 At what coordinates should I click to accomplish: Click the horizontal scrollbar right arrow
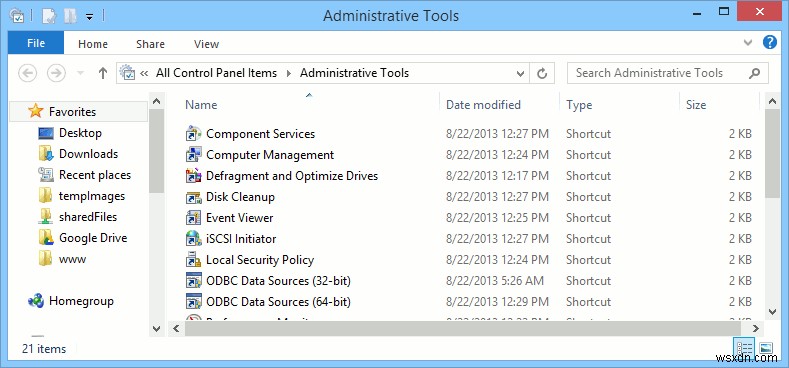tap(755, 329)
